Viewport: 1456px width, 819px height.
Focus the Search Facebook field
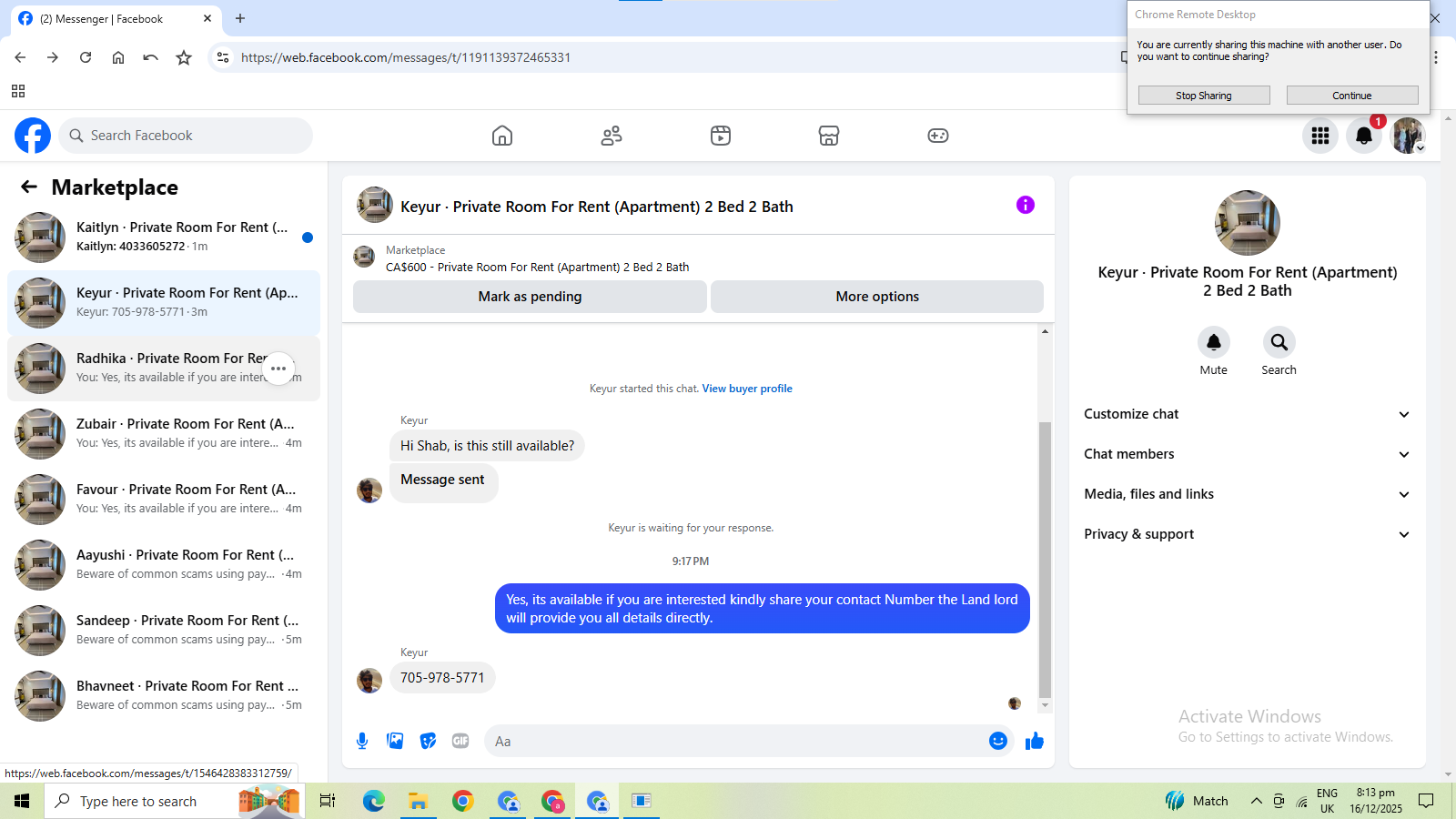(x=186, y=136)
